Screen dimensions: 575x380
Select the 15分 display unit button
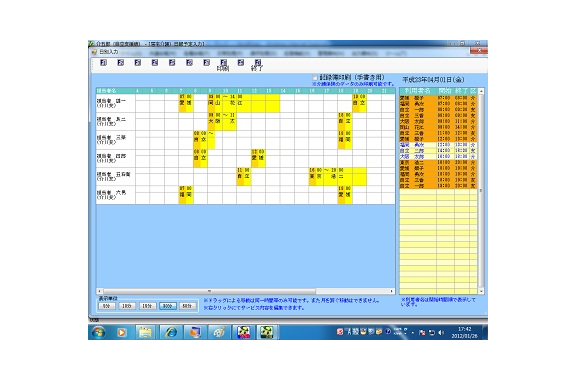pyautogui.click(x=147, y=306)
